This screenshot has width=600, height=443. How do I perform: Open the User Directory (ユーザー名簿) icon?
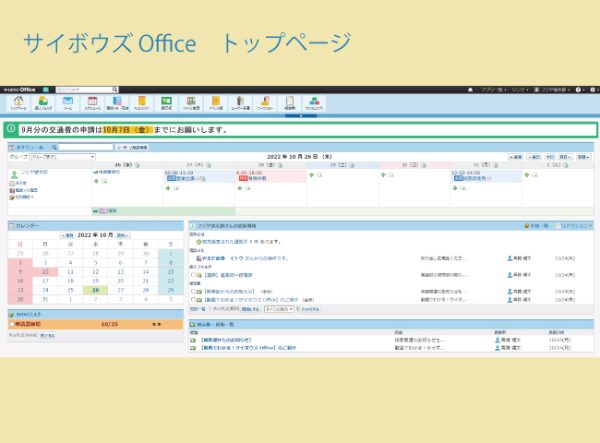[x=240, y=103]
